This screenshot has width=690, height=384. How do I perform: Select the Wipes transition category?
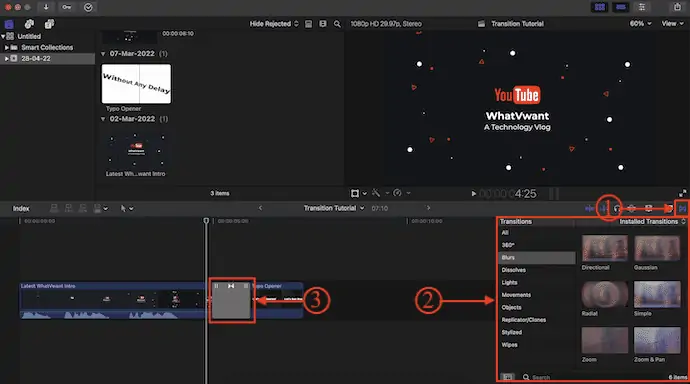point(510,344)
